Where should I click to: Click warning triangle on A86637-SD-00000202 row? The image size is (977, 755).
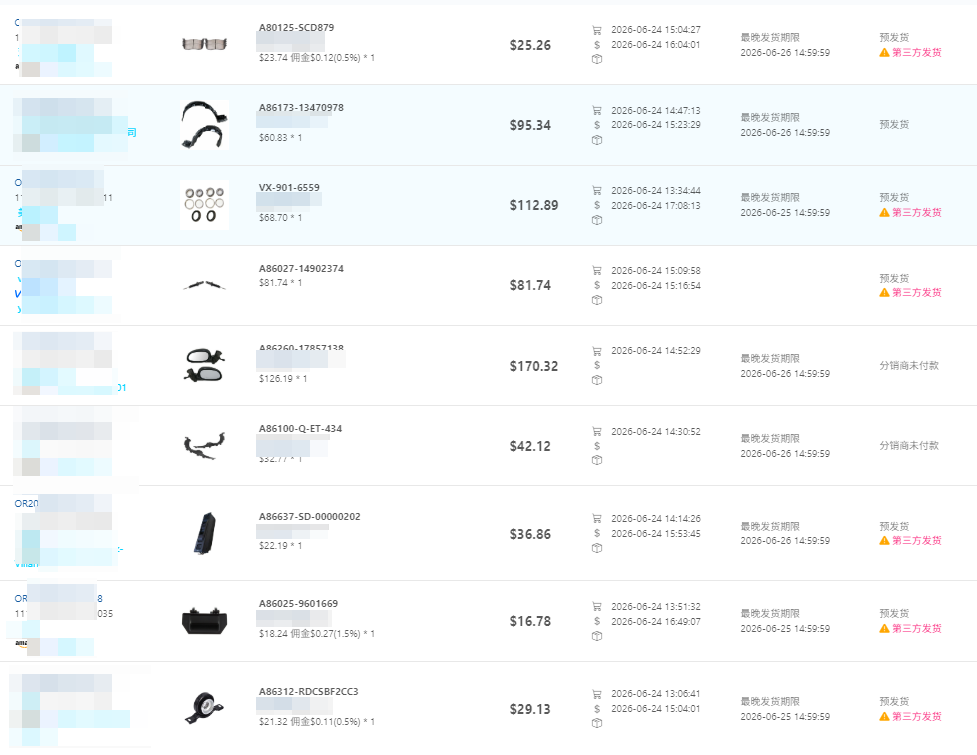[x=884, y=541]
